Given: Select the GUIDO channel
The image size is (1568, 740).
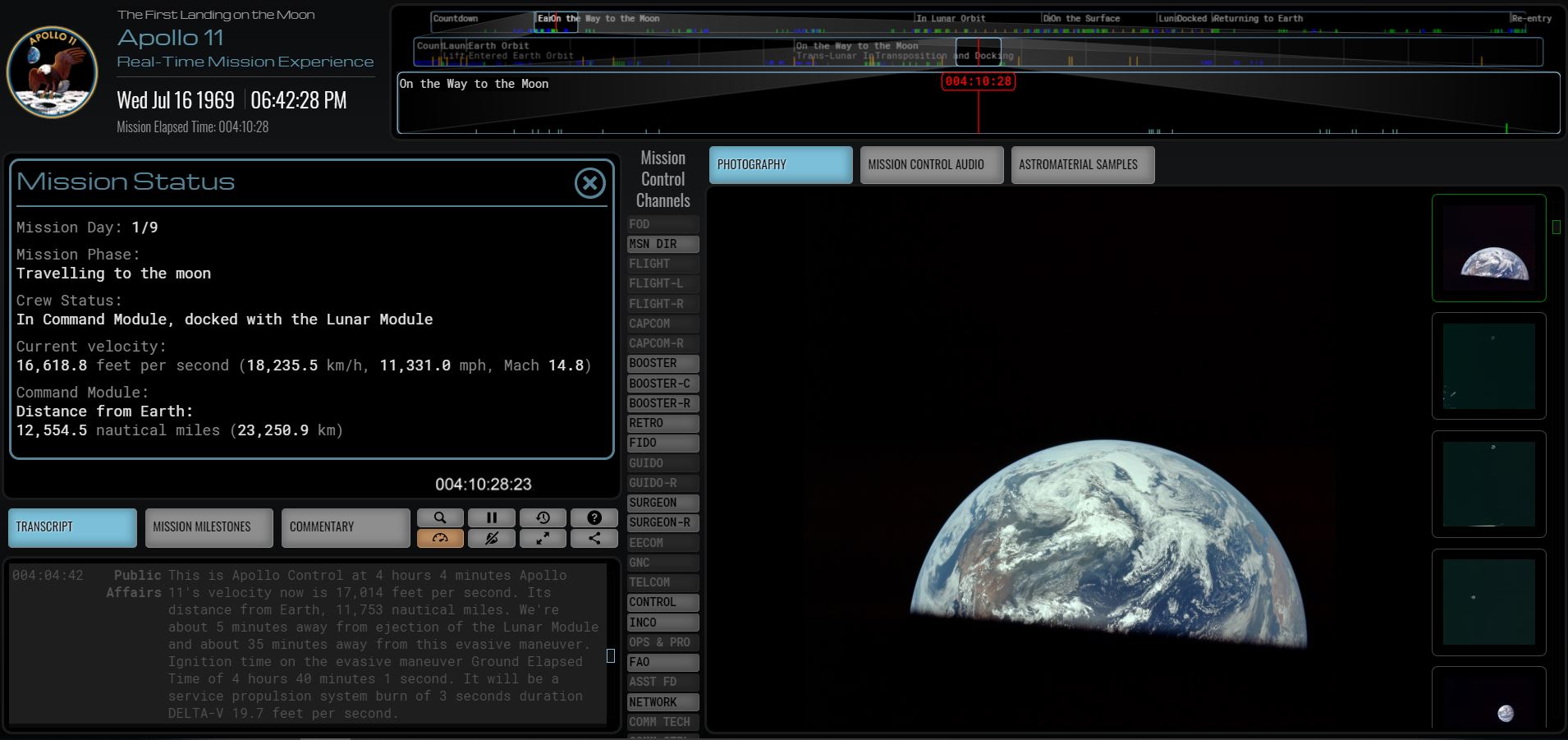Looking at the screenshot, I should [x=663, y=463].
